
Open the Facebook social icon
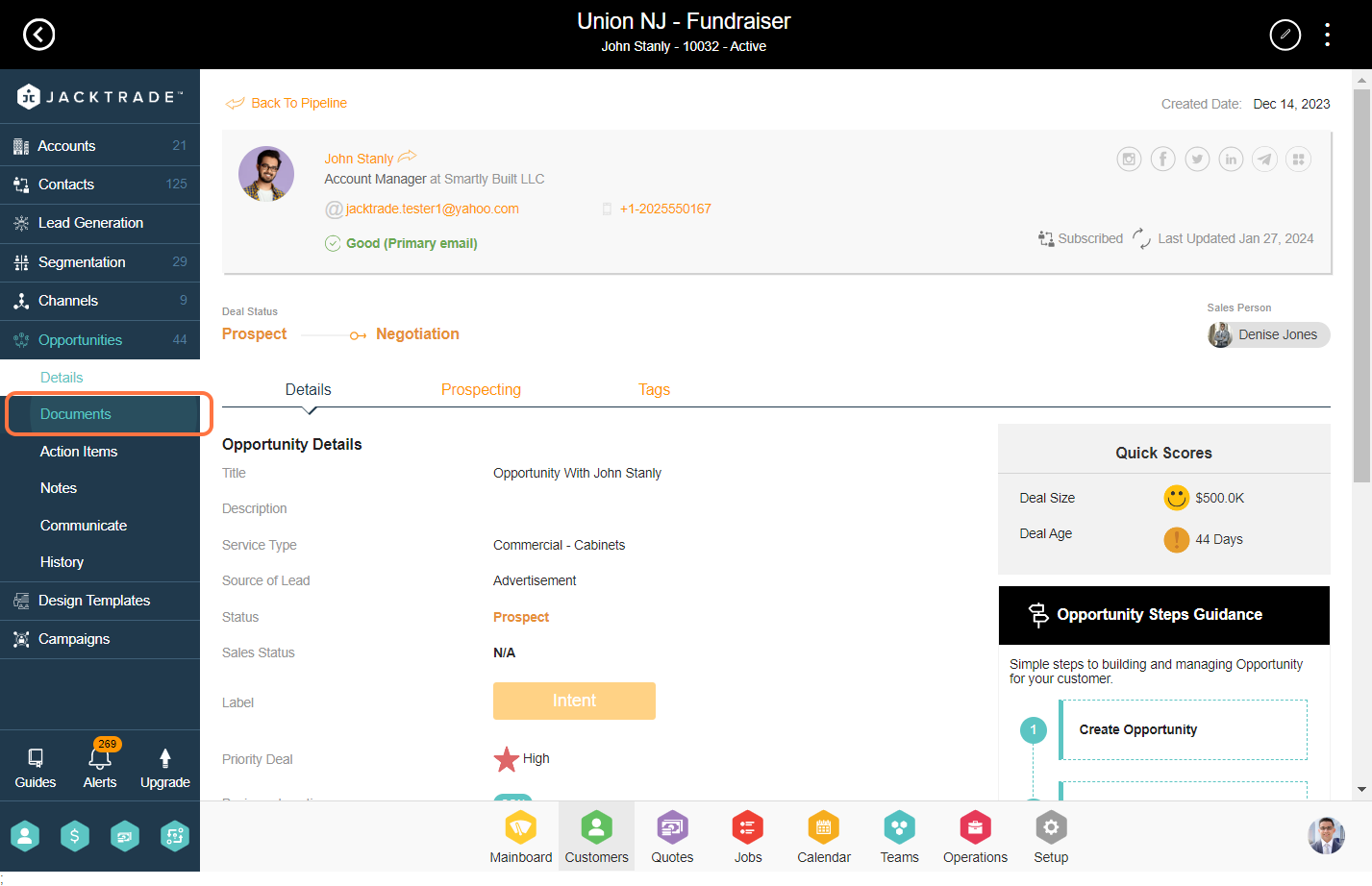(1162, 160)
